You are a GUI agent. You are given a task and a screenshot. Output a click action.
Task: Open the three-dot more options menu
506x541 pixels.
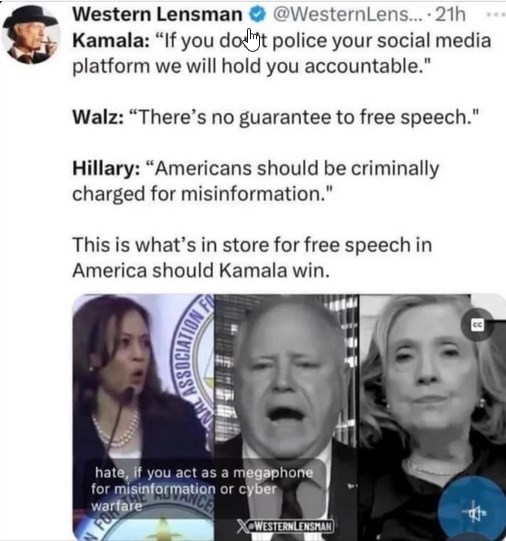click(x=494, y=14)
